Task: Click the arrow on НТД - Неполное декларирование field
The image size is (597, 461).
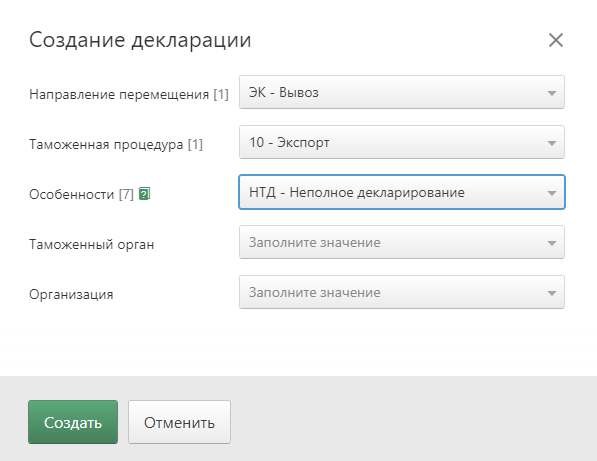Action: (552, 193)
